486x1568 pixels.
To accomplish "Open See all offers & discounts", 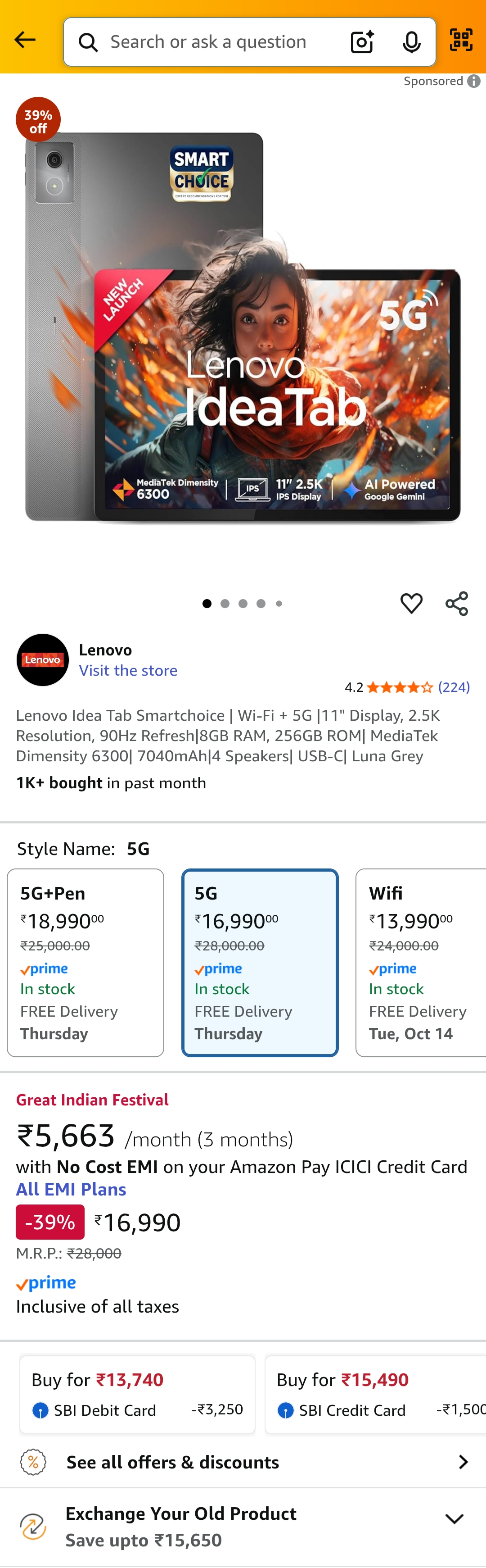I will click(243, 1462).
